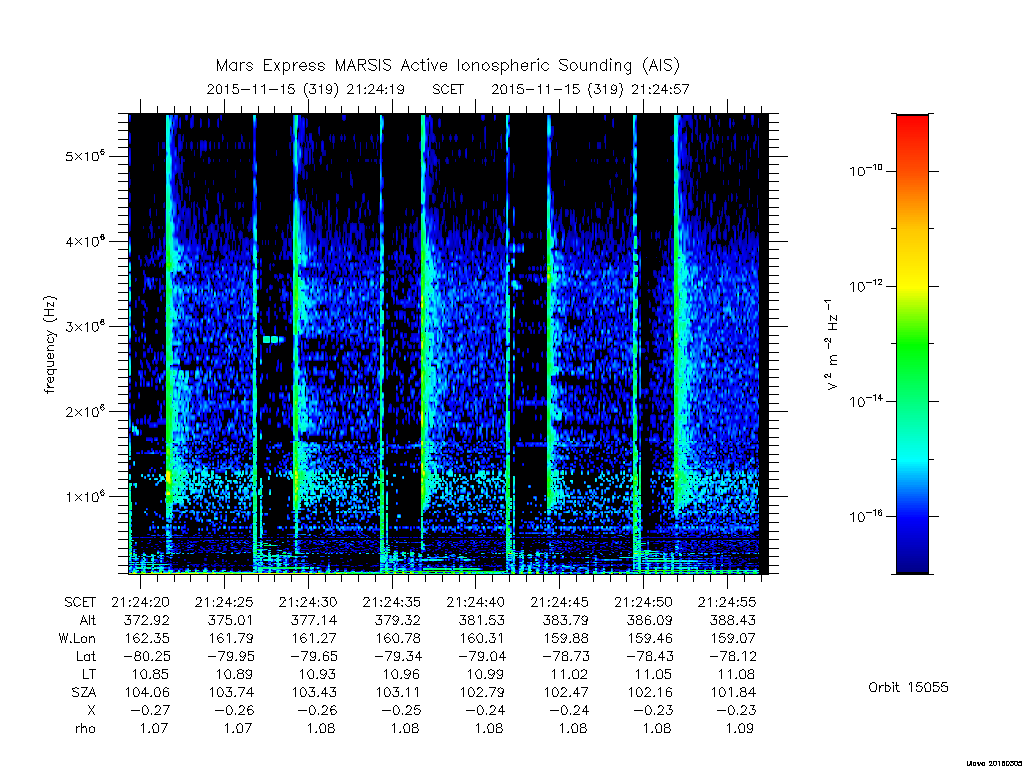Click the 'frequency (Hz)' axis title
The height and width of the screenshot is (768, 1024).
click(50, 345)
